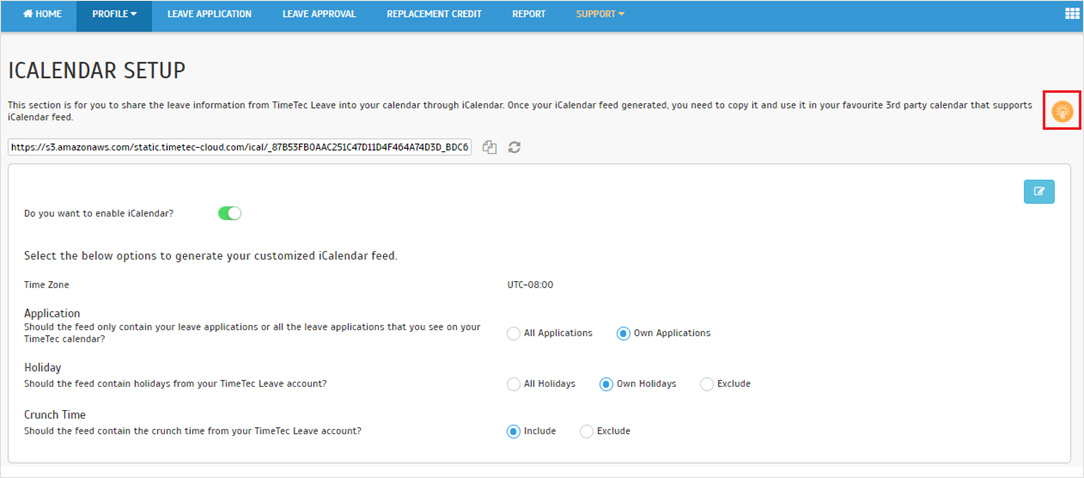
Task: Open the apps grid icon in top bar
Action: pos(1072,13)
